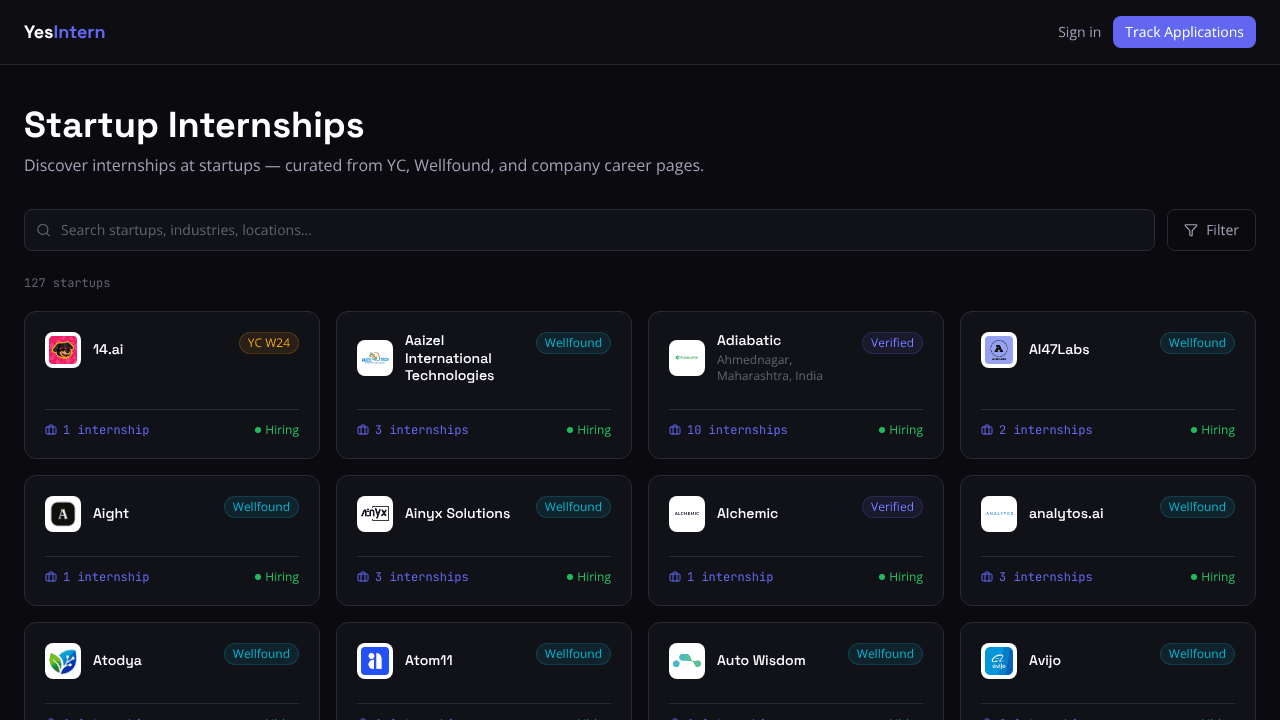Screen dimensions: 1280x720
Task: Go to YesIntern home logo
Action: point(64,32)
